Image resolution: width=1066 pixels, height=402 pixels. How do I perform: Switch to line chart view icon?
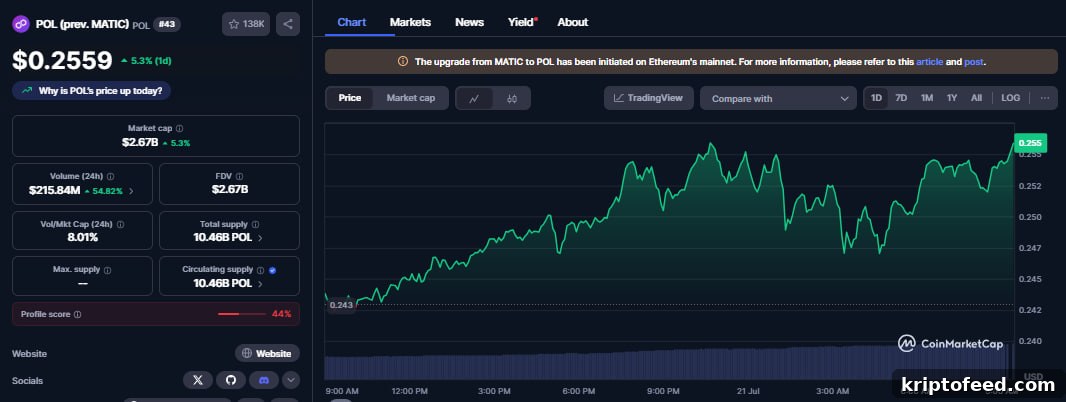[475, 98]
